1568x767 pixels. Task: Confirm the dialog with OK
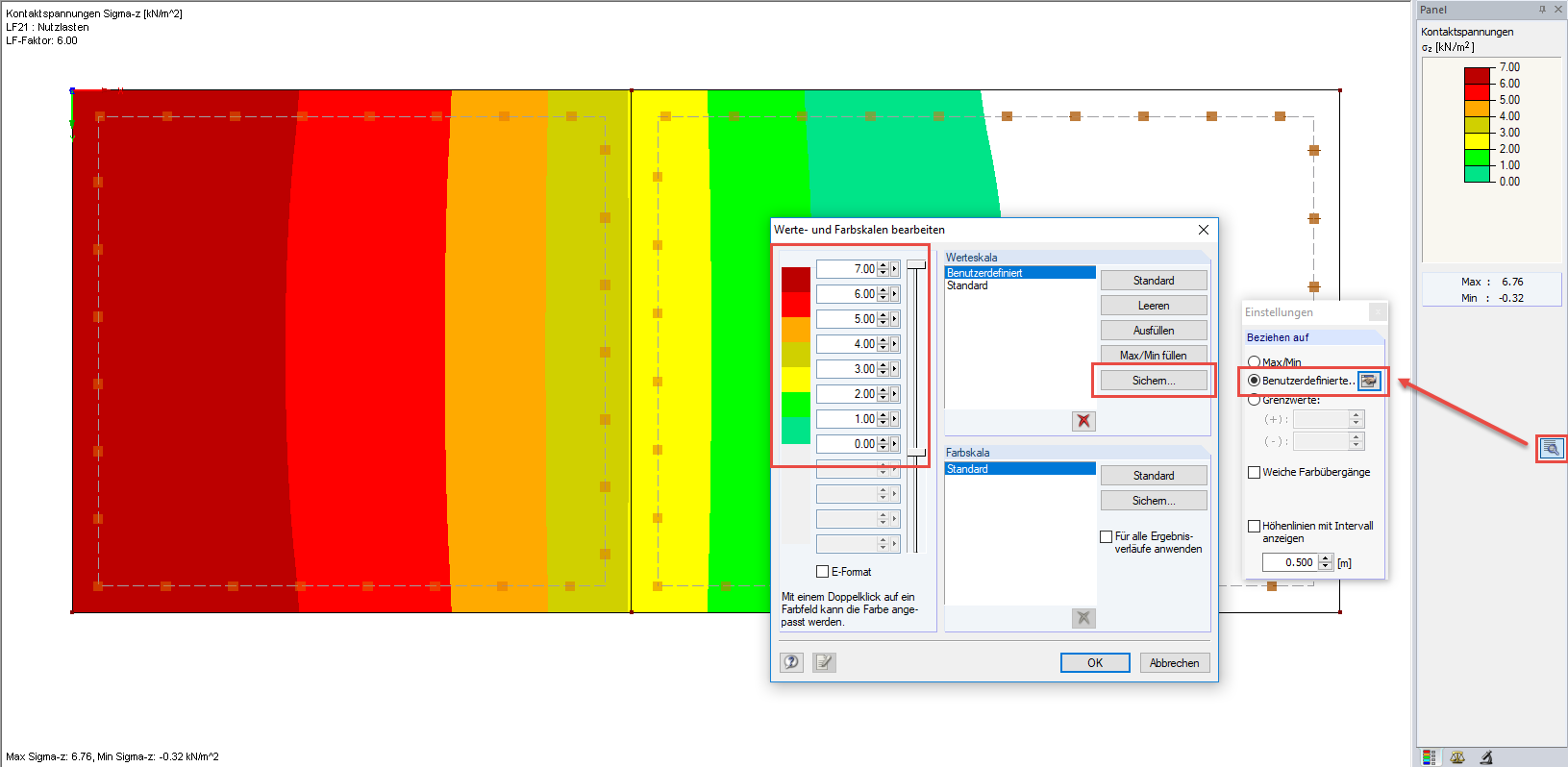[1095, 663]
